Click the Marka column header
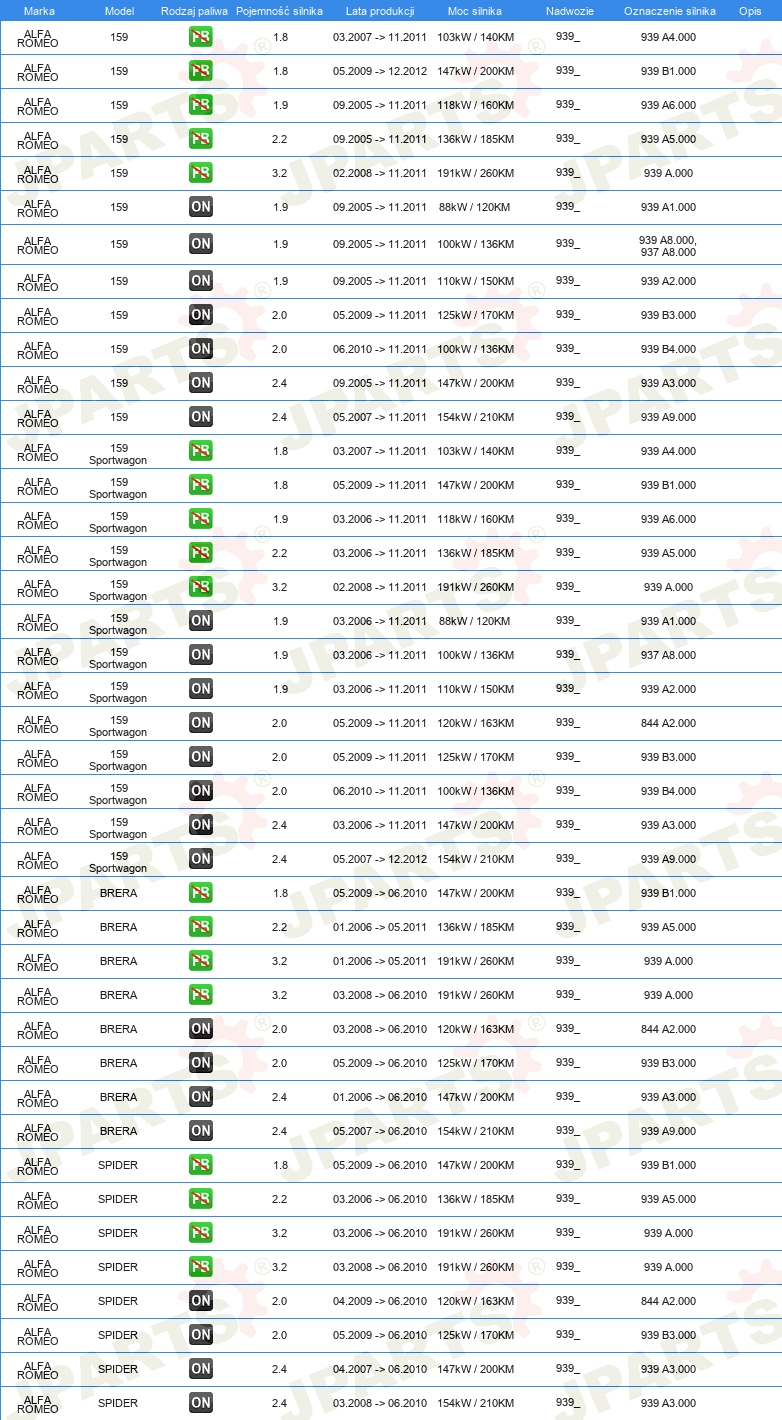This screenshot has width=782, height=1420. click(x=39, y=11)
